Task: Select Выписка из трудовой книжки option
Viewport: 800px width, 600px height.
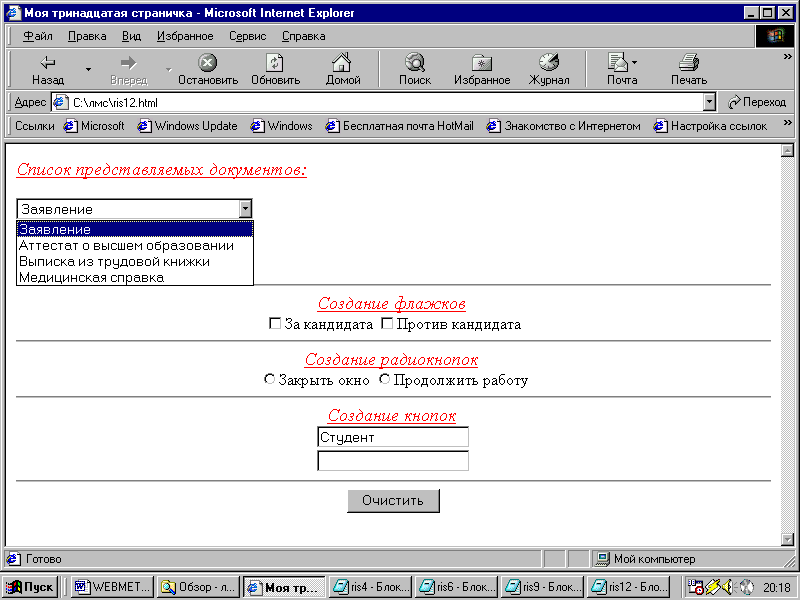Action: pos(135,261)
